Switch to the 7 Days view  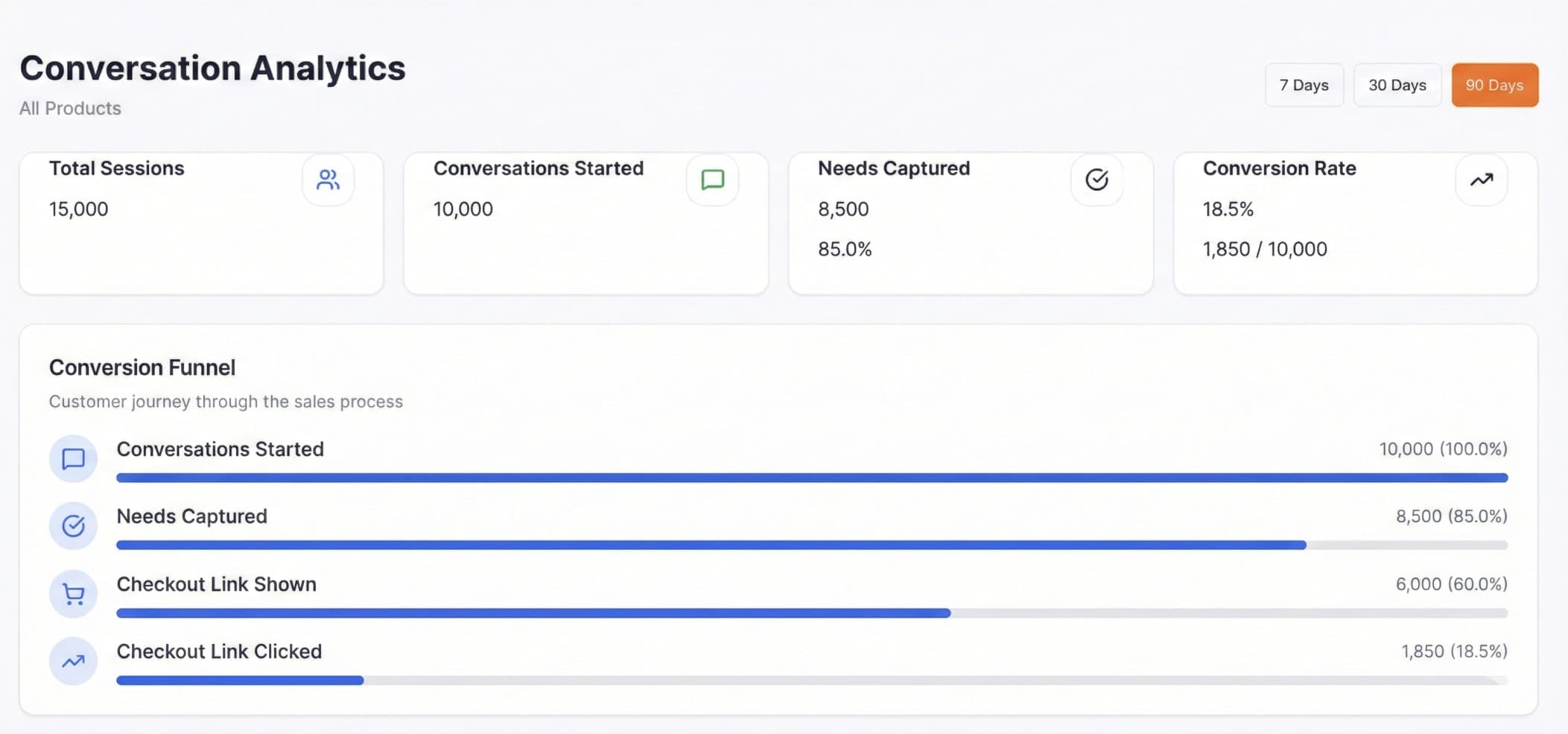pos(1304,85)
